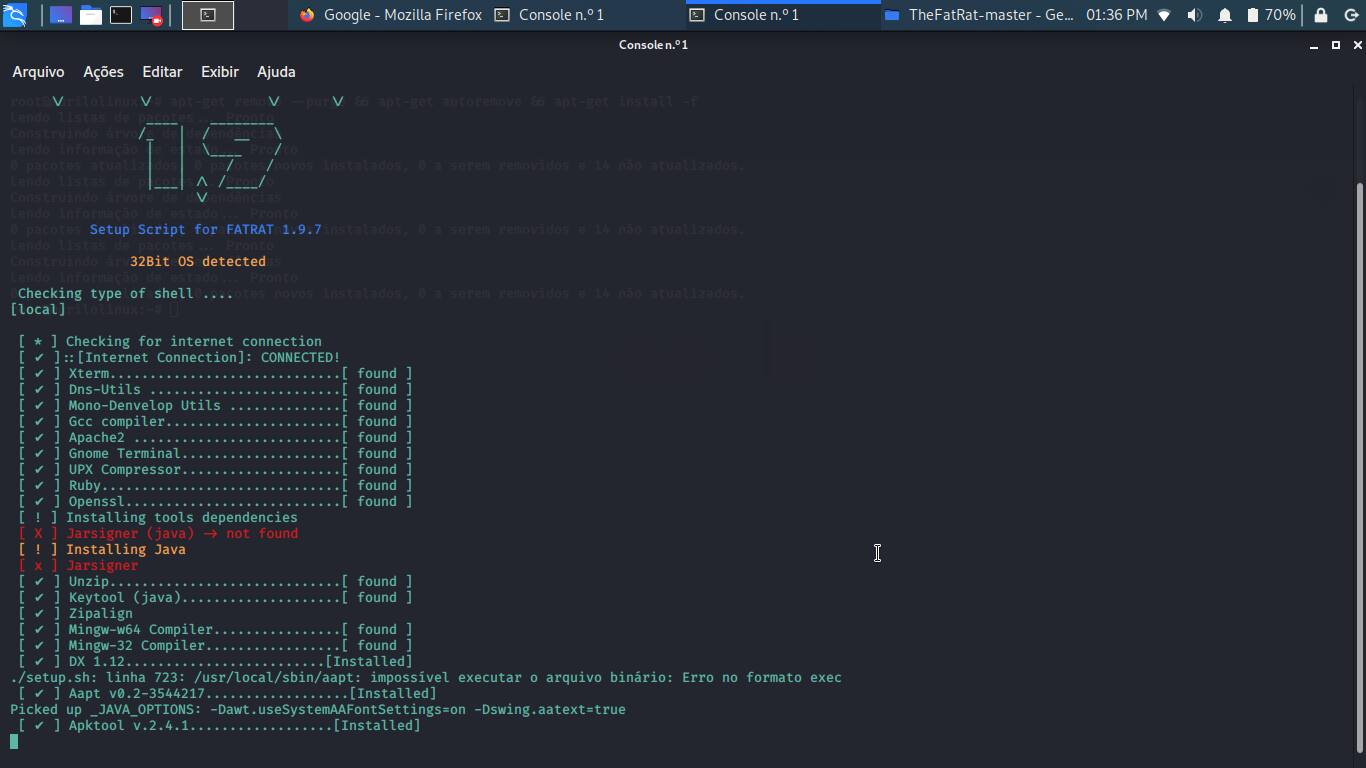Click the 'Aapt v0.2-3544217' Installed line

pos(227,693)
